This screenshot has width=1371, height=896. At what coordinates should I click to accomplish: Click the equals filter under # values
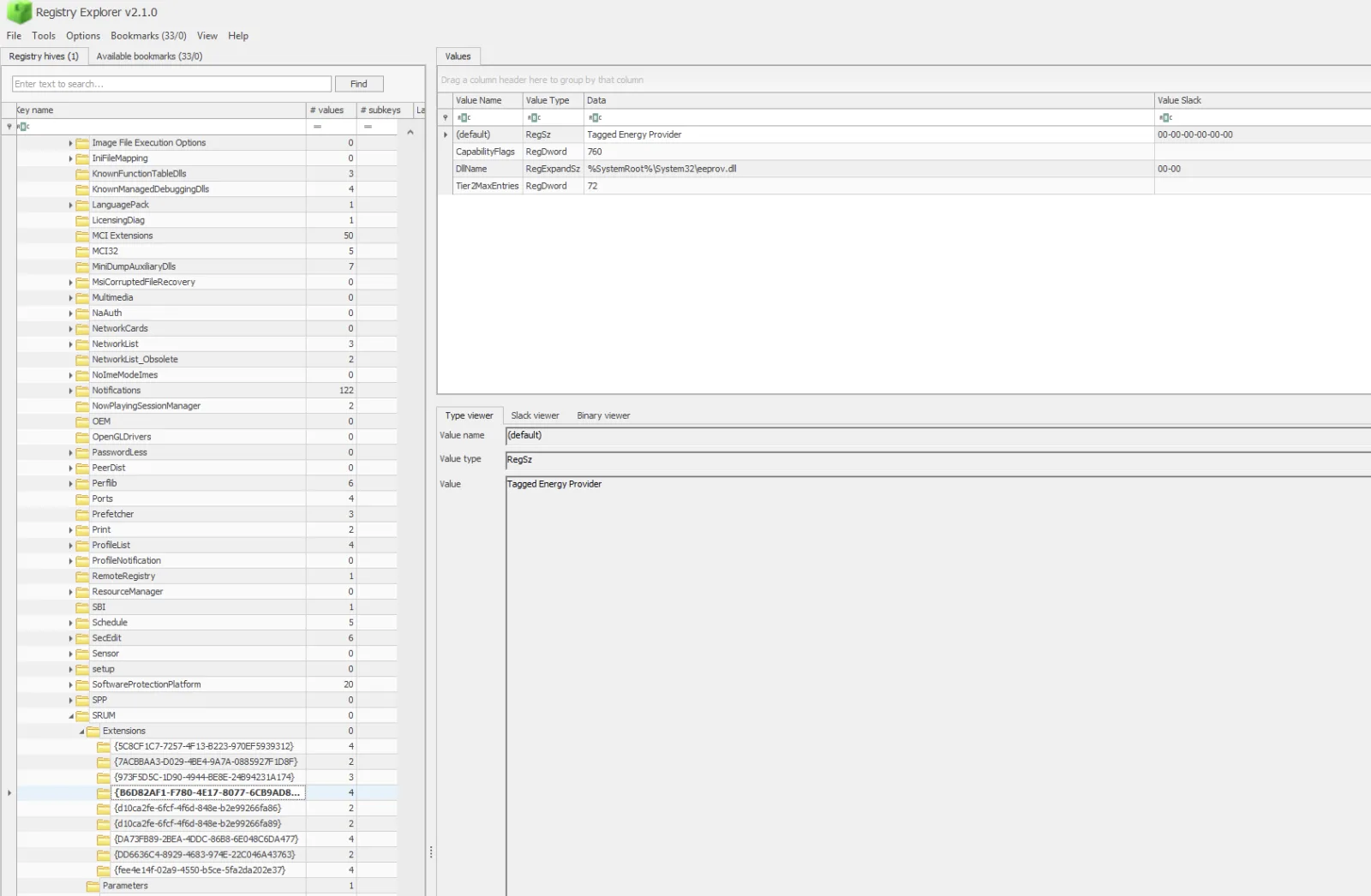coord(317,126)
